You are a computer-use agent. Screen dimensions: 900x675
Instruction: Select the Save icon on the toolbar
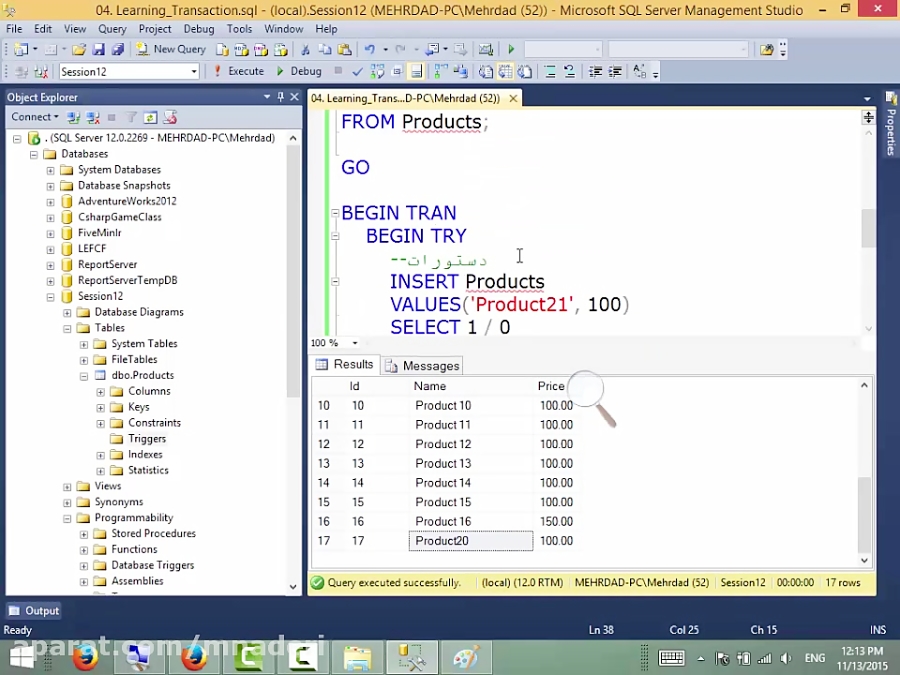(x=100, y=49)
